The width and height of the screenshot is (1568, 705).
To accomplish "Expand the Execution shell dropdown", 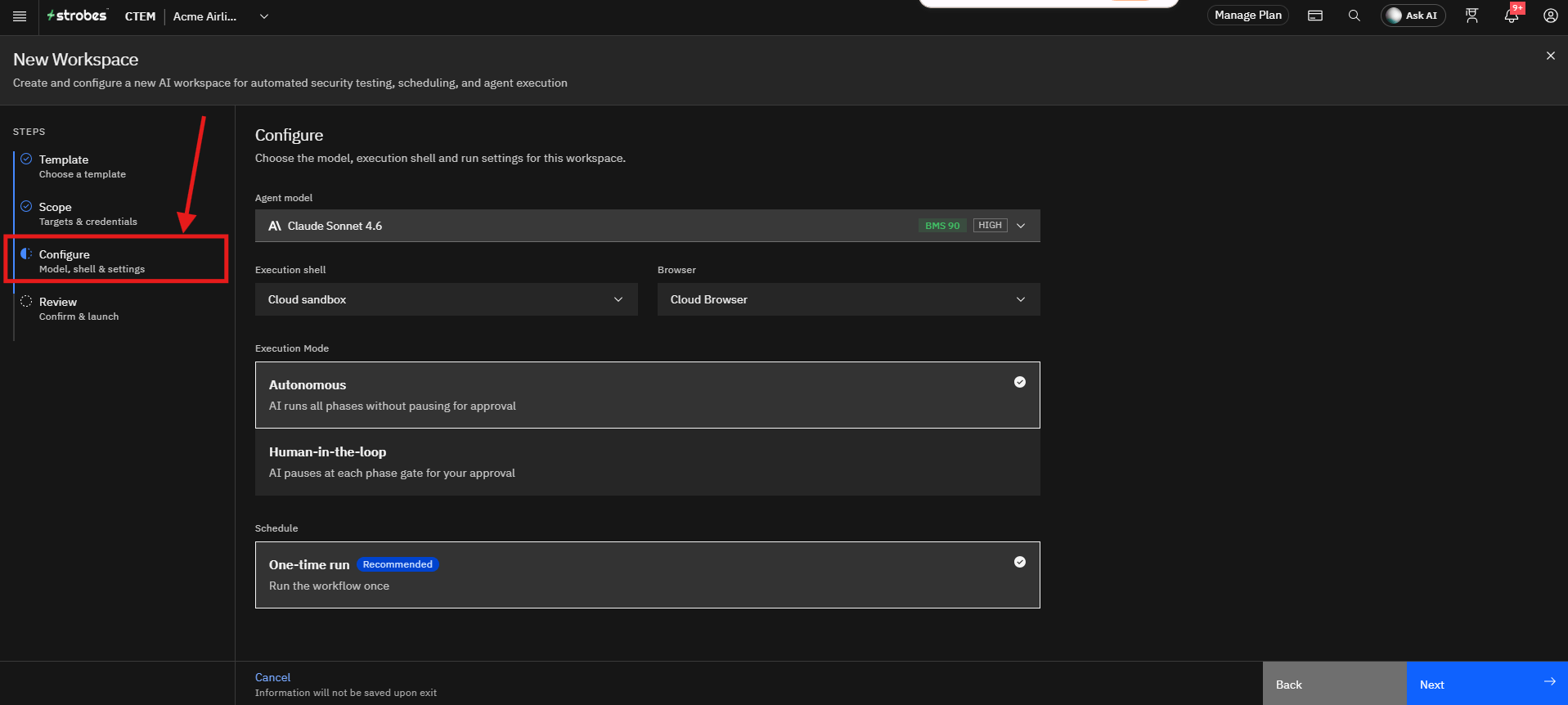I will coord(446,299).
